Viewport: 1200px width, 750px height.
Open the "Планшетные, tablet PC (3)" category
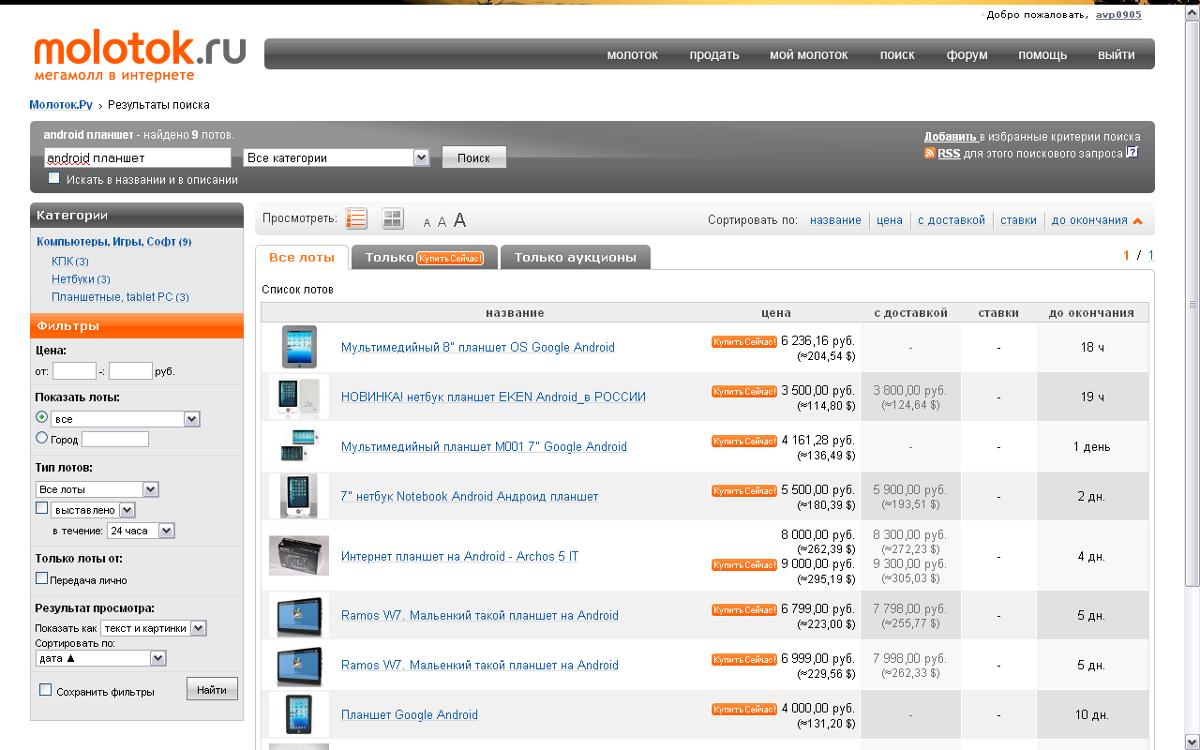click(120, 297)
